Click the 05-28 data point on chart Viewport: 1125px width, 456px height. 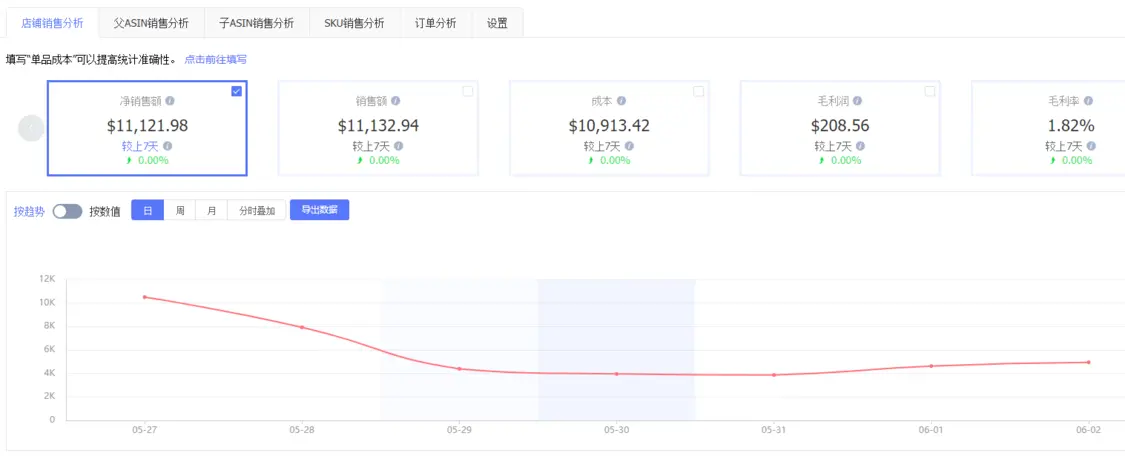[x=302, y=327]
